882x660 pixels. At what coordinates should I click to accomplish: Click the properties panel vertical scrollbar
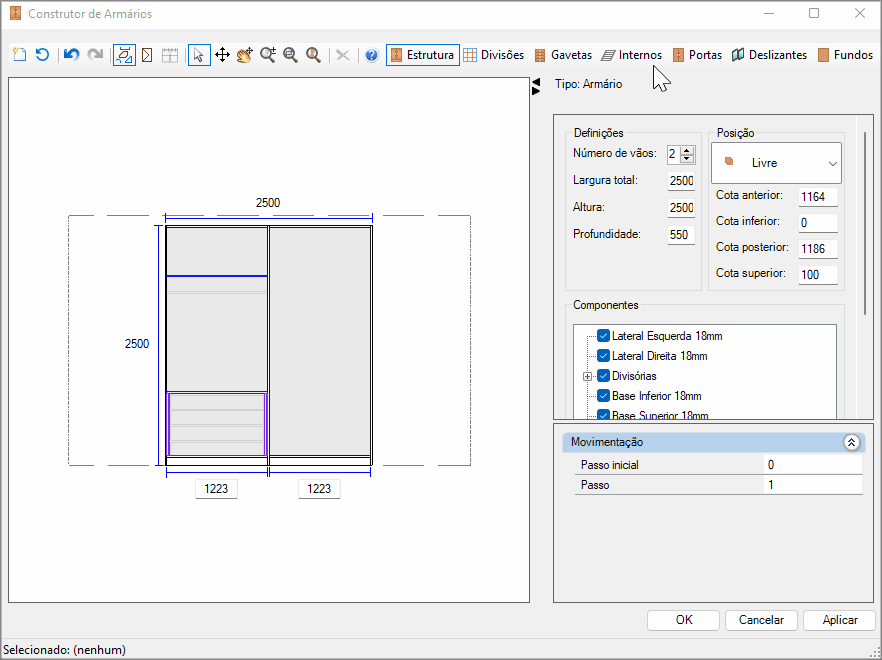click(865, 223)
